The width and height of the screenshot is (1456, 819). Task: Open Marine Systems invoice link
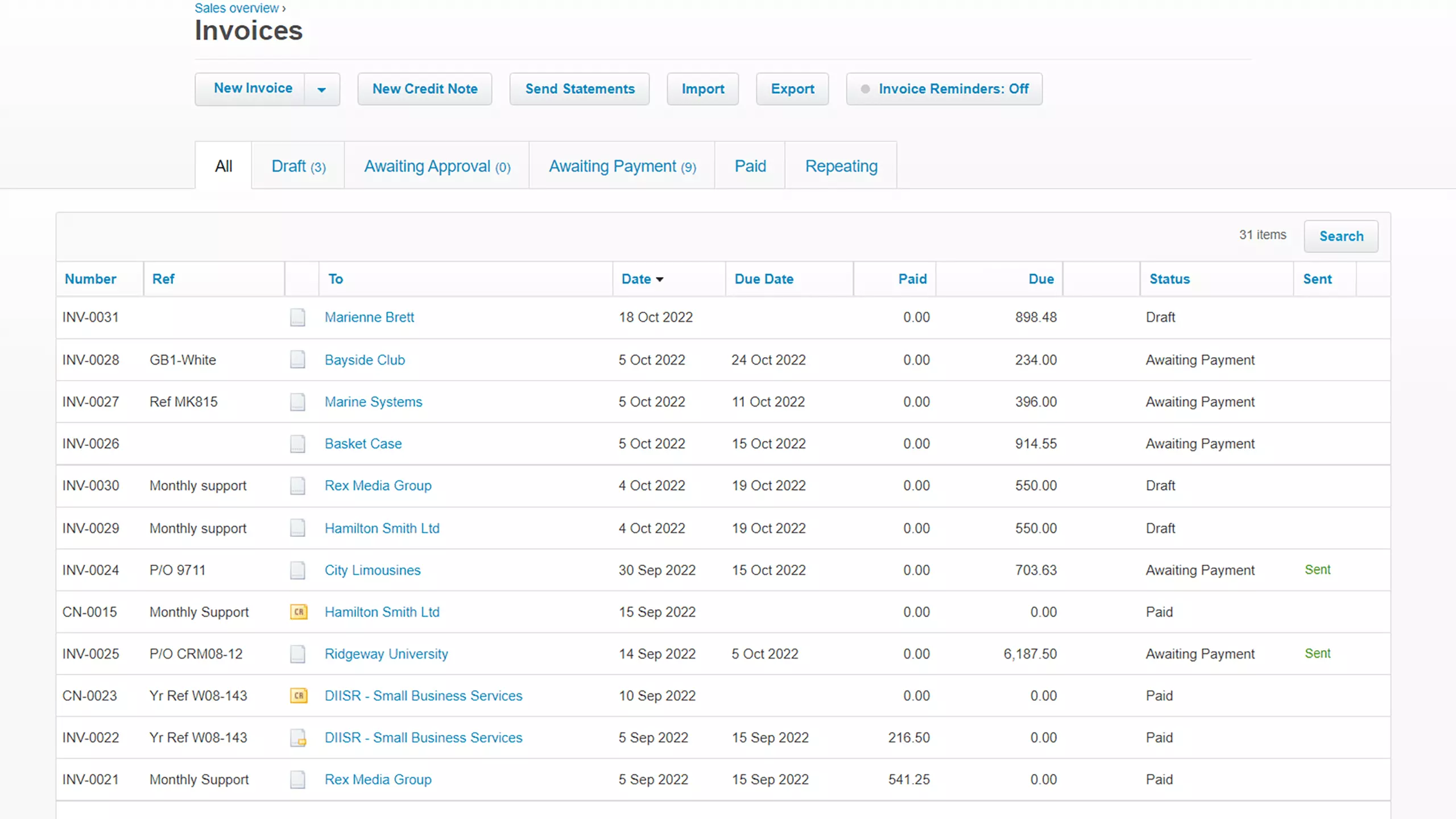click(x=373, y=402)
